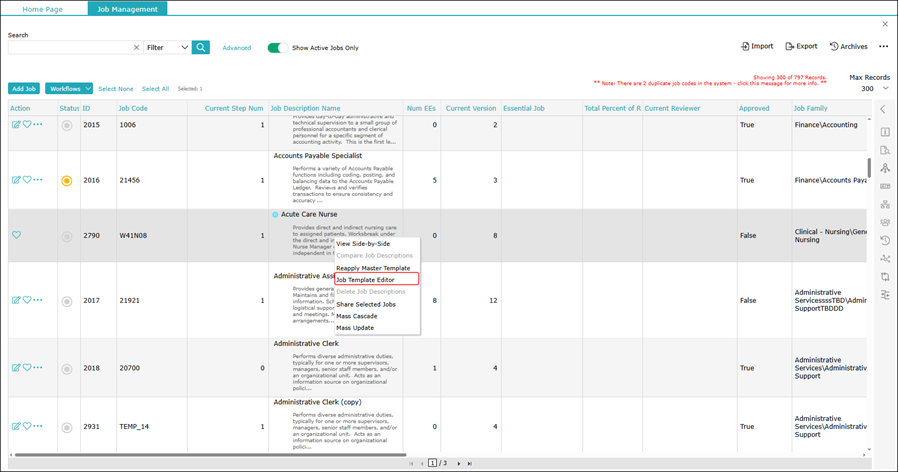
Task: Favorite job 2016 with the heart icon
Action: coord(27,180)
